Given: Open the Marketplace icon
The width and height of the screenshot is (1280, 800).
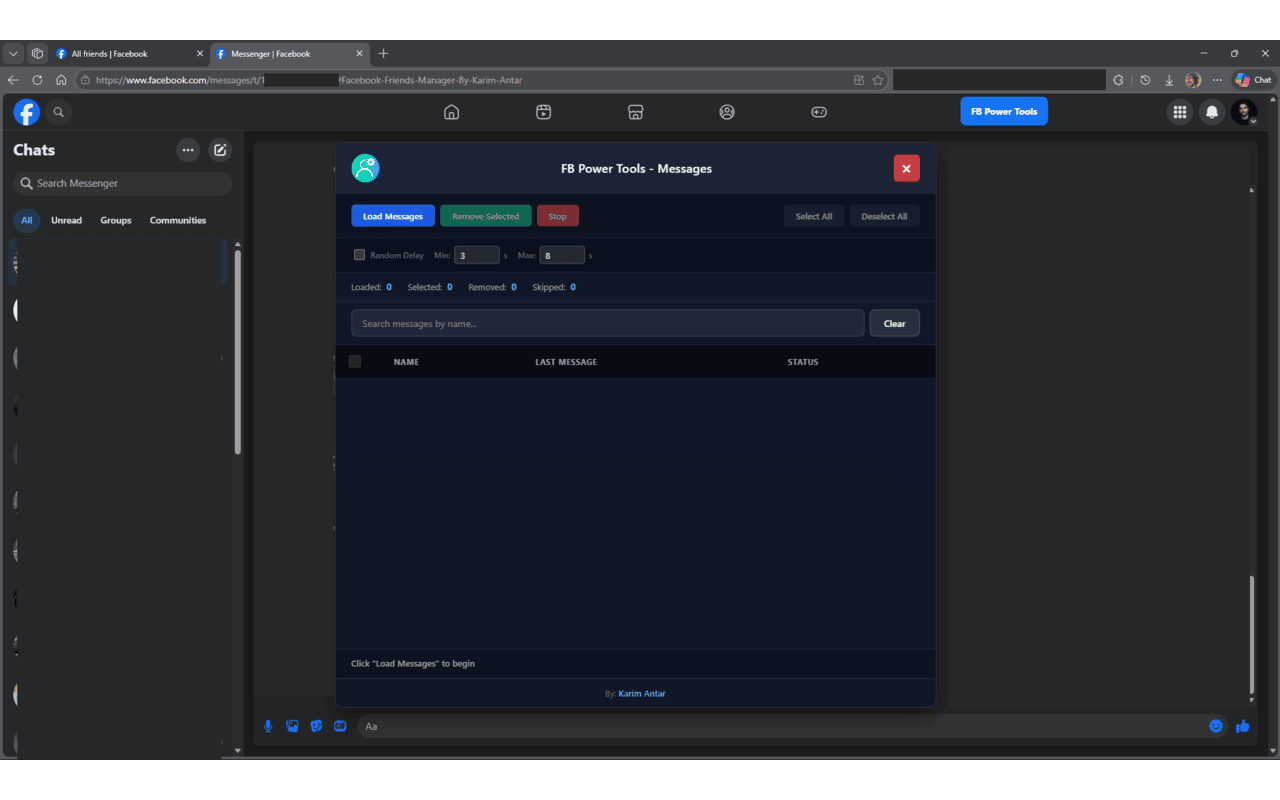Looking at the screenshot, I should (635, 112).
